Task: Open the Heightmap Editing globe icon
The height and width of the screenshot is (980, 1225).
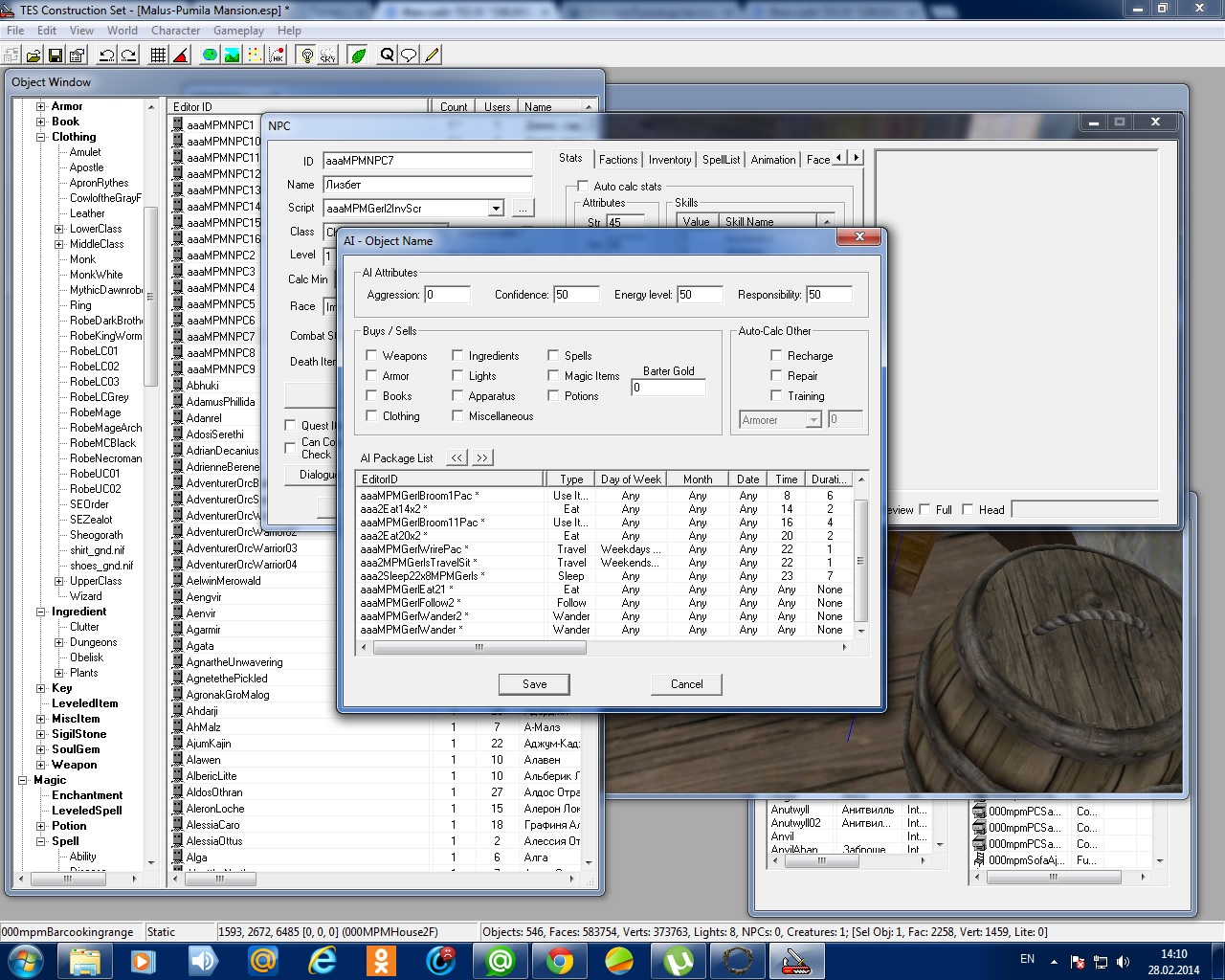Action: tap(210, 56)
